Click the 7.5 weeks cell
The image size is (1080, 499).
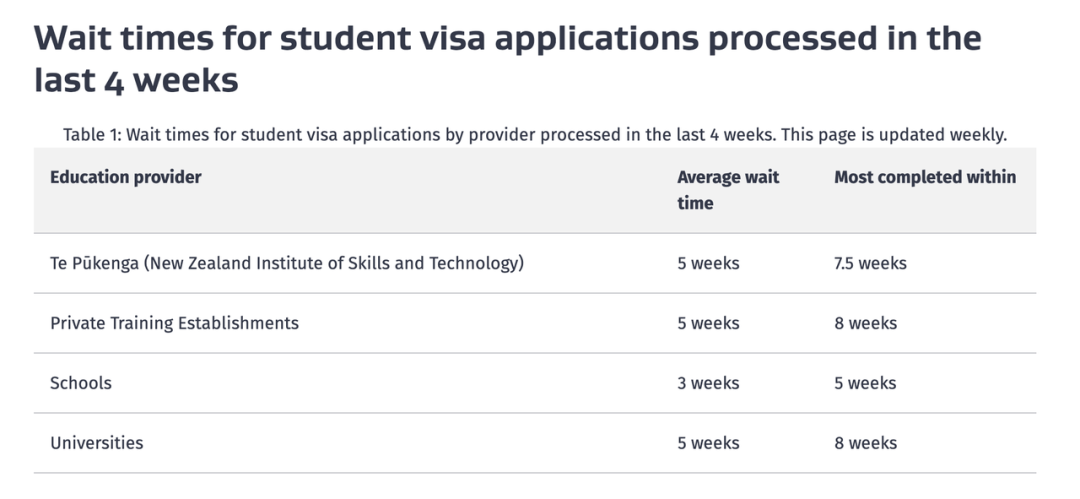[870, 263]
